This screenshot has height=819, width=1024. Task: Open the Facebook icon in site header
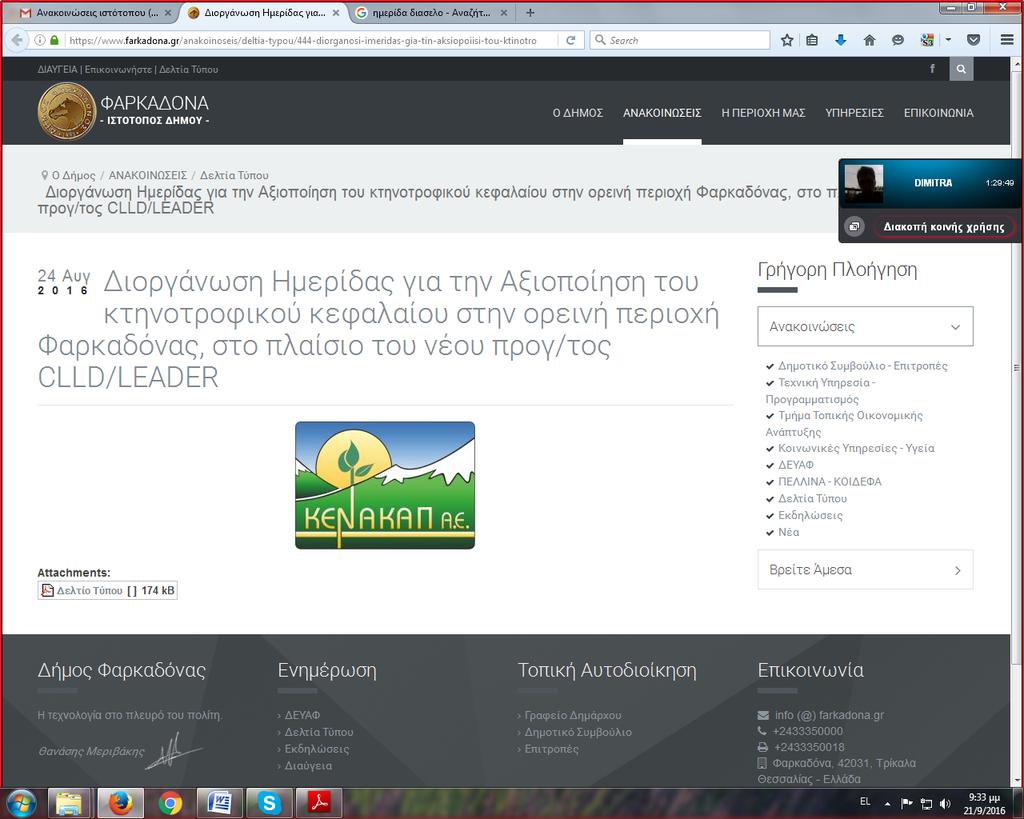[932, 69]
